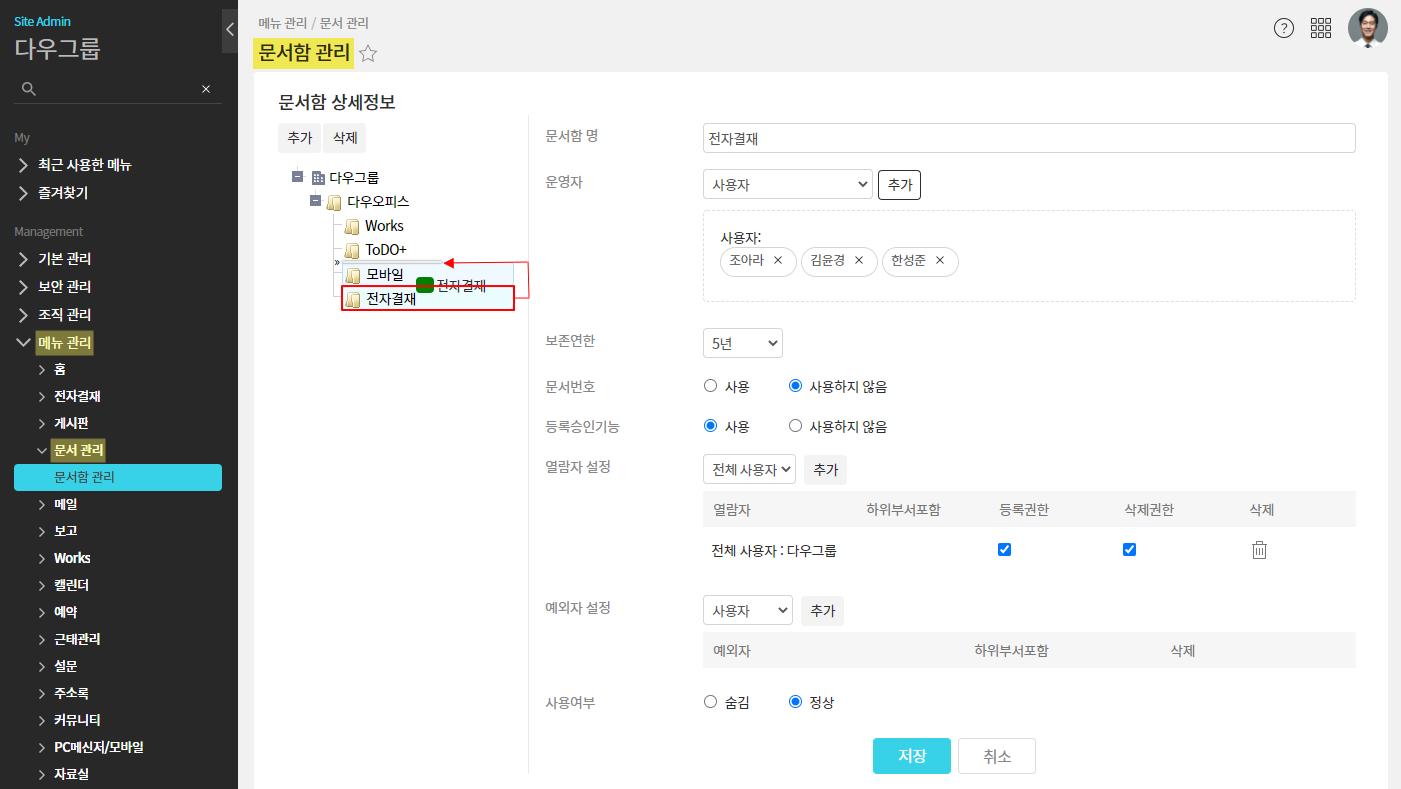Toggle the 등록권한 checkbox

[1005, 550]
